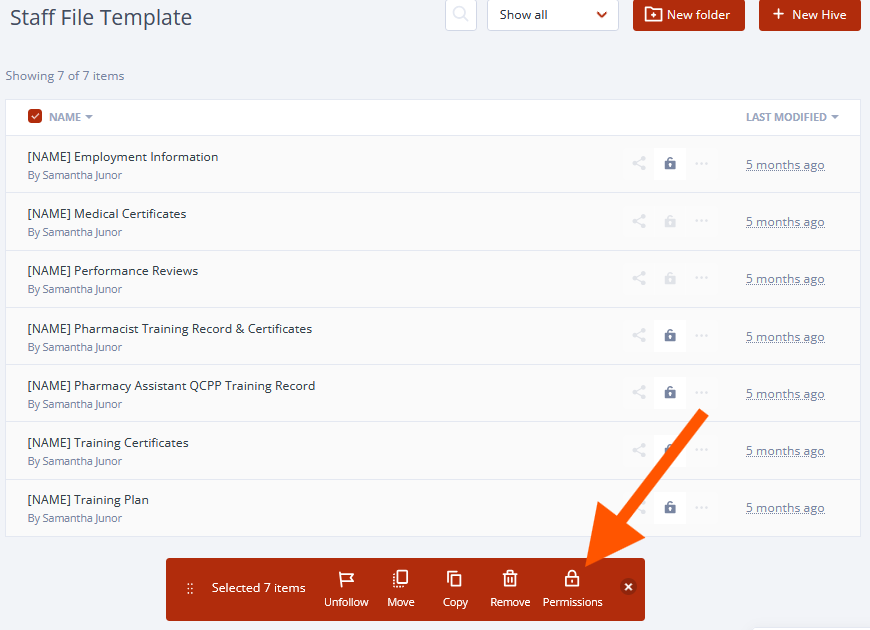
Task: Uncheck the select-all checkbox beside NAME
Action: (35, 117)
